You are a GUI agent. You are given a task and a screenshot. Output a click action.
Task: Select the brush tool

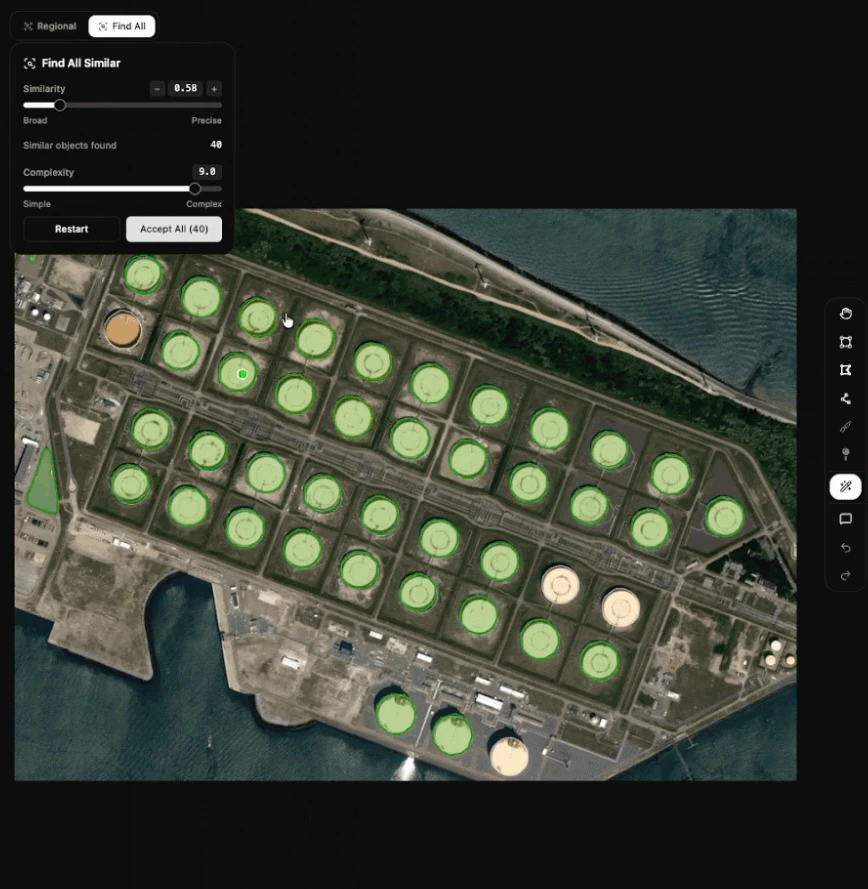(x=845, y=426)
